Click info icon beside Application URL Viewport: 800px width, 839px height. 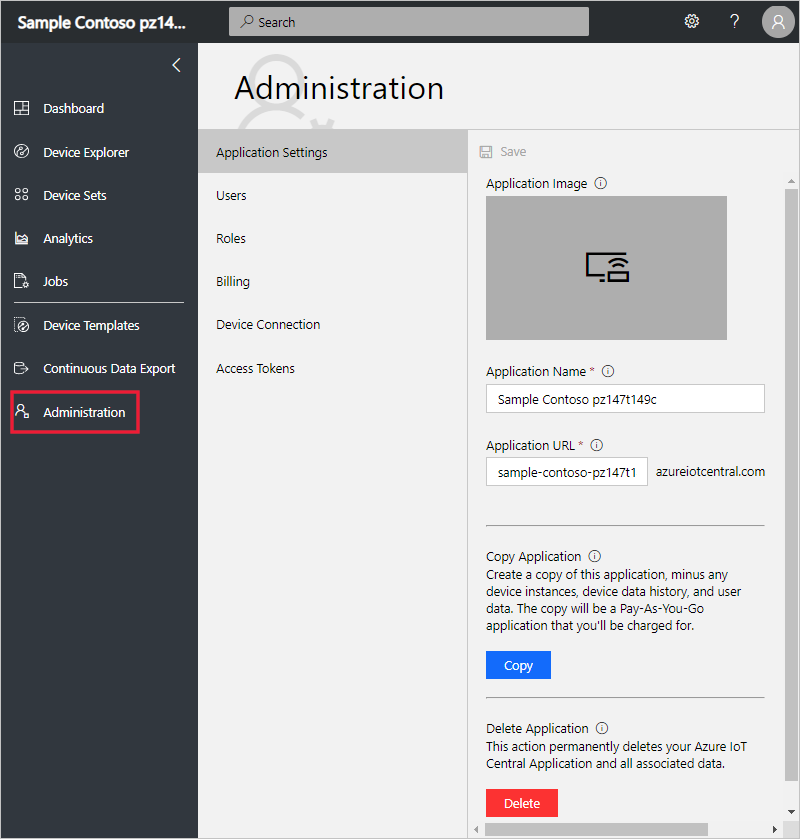[597, 445]
